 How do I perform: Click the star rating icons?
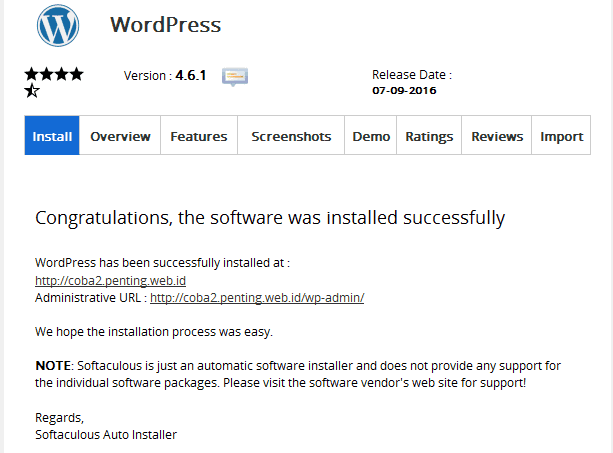[x=54, y=82]
